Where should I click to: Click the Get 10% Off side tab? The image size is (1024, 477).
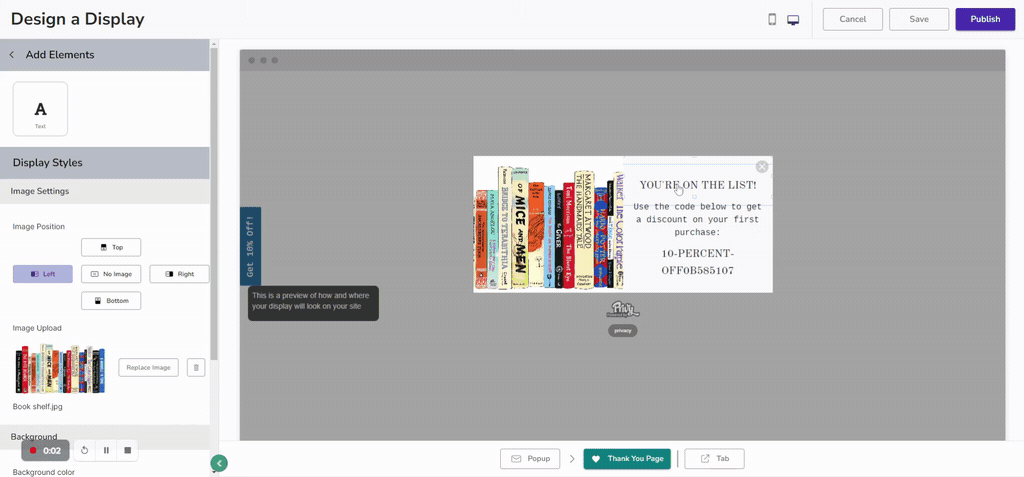[x=251, y=246]
